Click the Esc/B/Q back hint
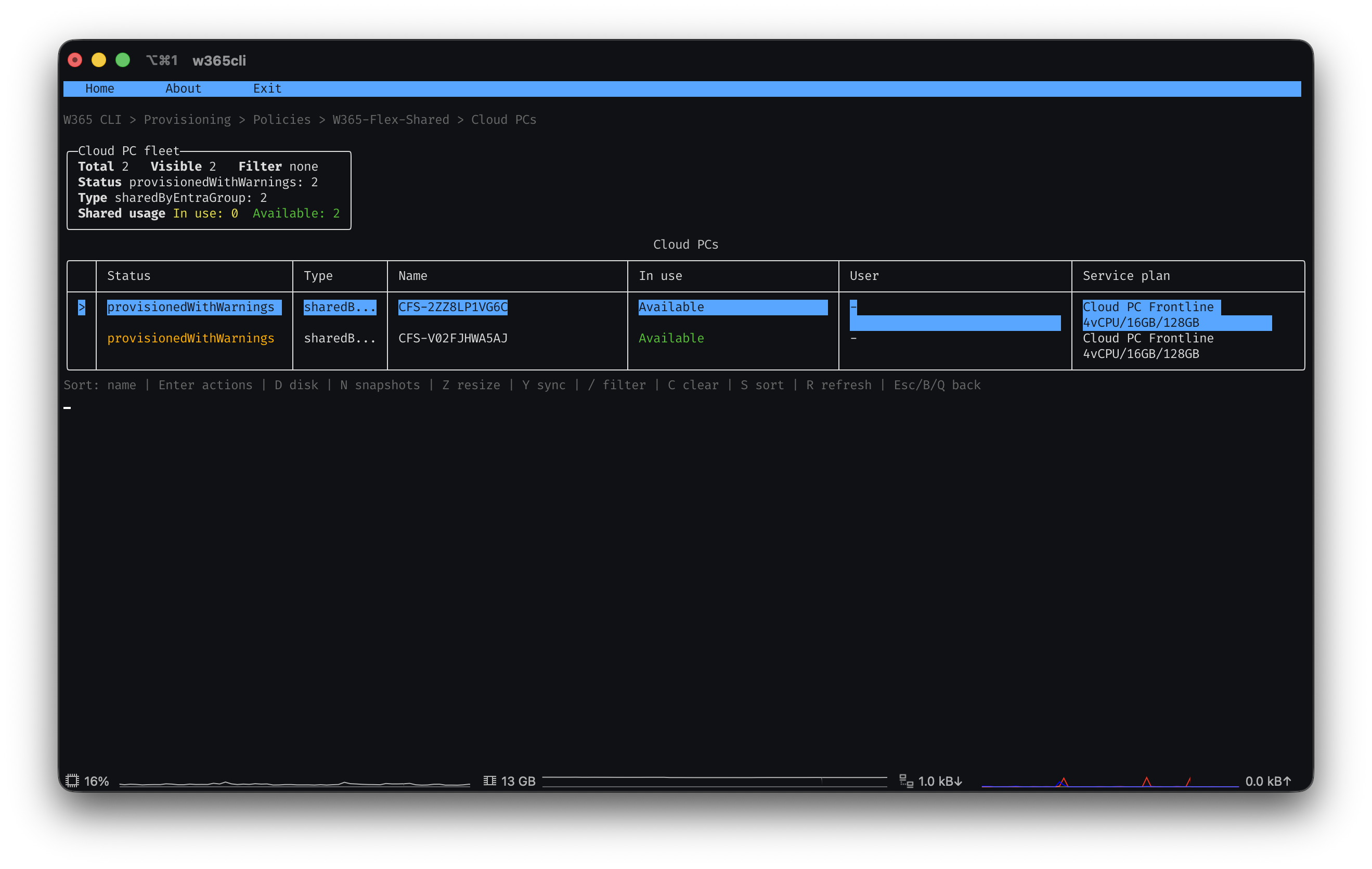 click(937, 386)
